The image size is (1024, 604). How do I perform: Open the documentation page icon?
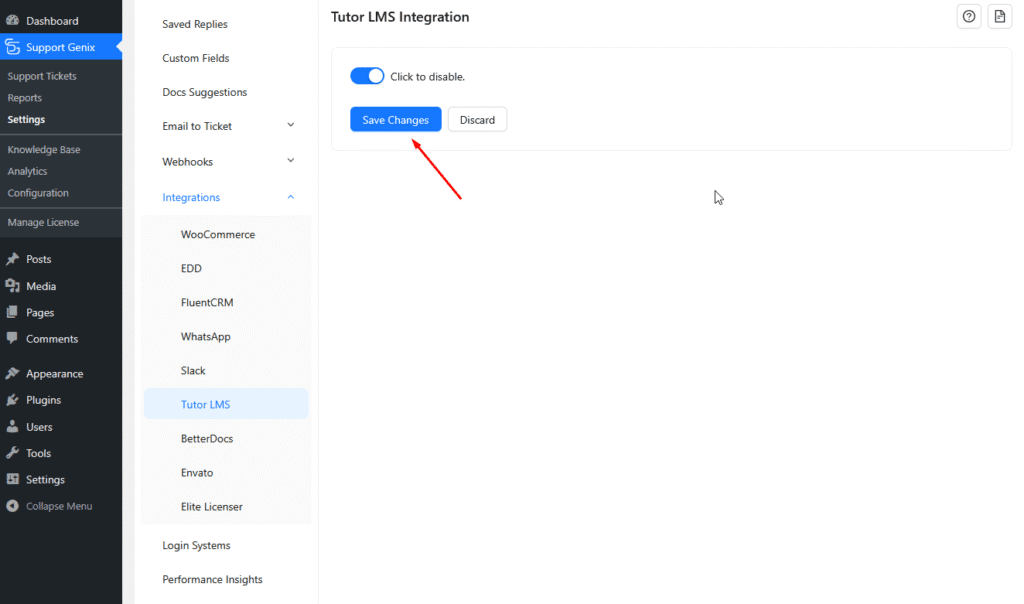coord(999,16)
